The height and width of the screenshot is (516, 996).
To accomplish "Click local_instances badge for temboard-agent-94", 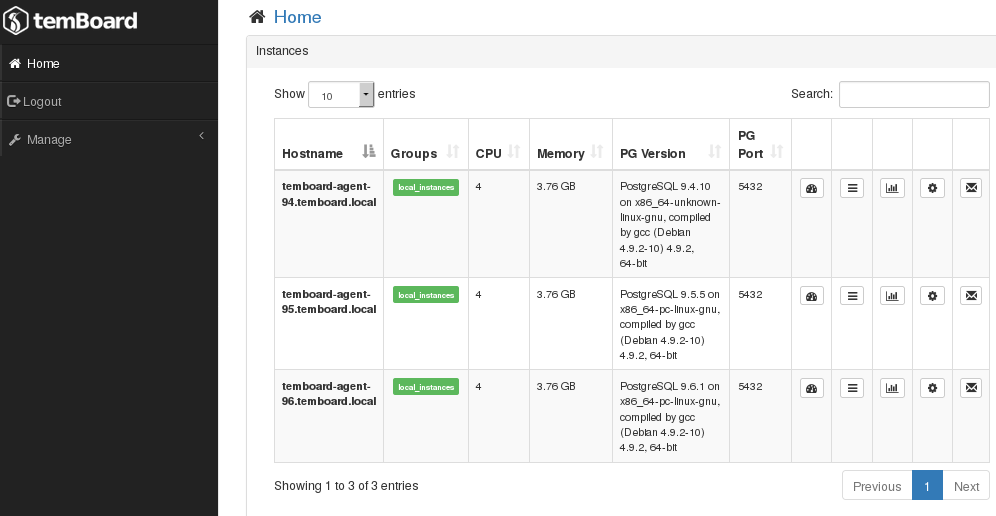I will coord(426,187).
